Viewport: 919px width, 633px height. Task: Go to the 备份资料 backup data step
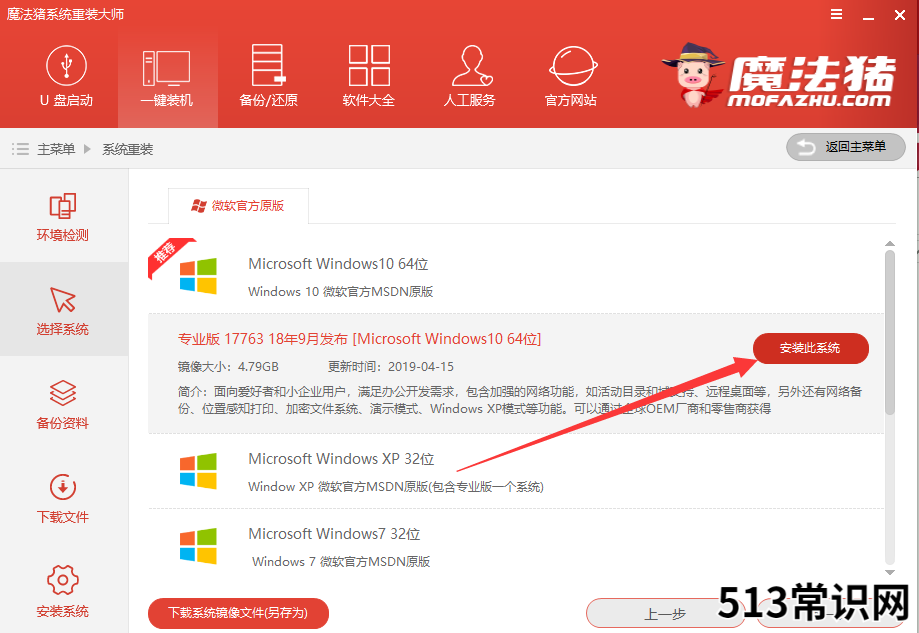63,404
